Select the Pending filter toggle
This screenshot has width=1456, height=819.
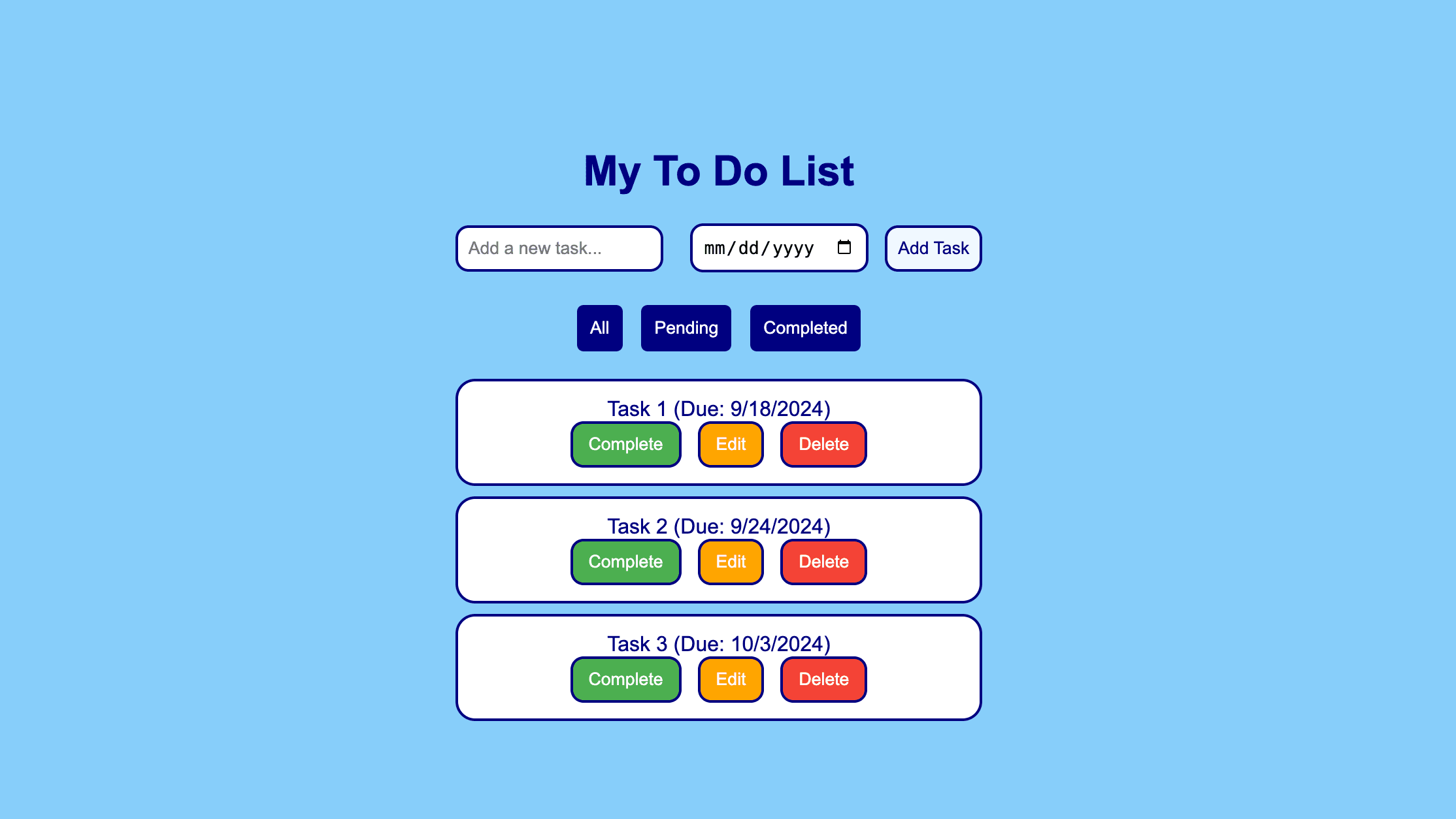pos(686,327)
